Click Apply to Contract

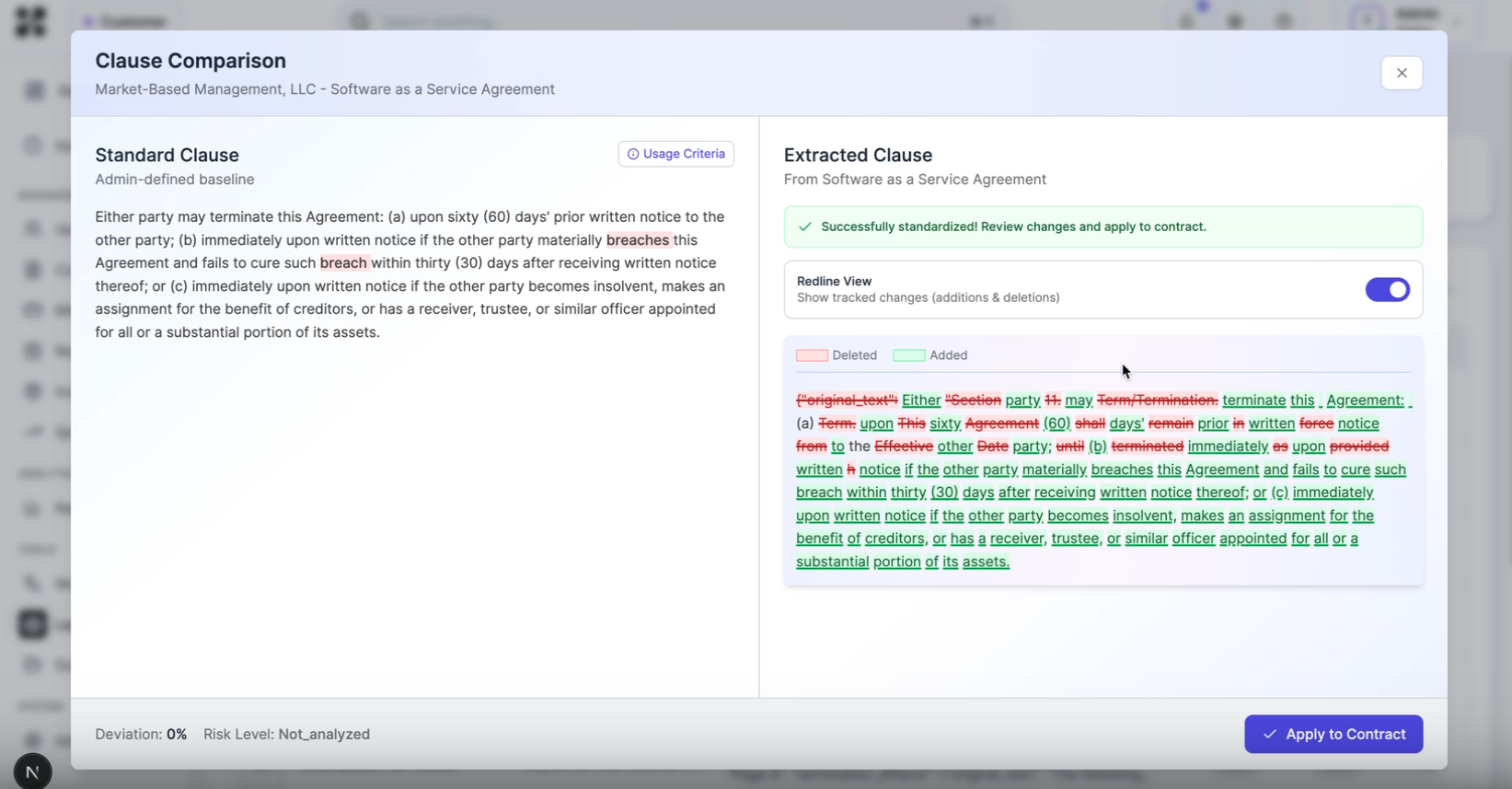click(x=1333, y=734)
